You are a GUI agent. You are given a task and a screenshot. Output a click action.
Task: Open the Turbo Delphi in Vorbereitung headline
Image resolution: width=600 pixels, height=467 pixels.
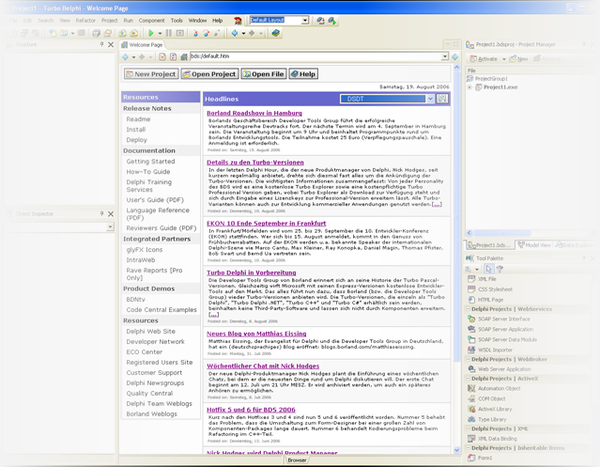pos(251,273)
